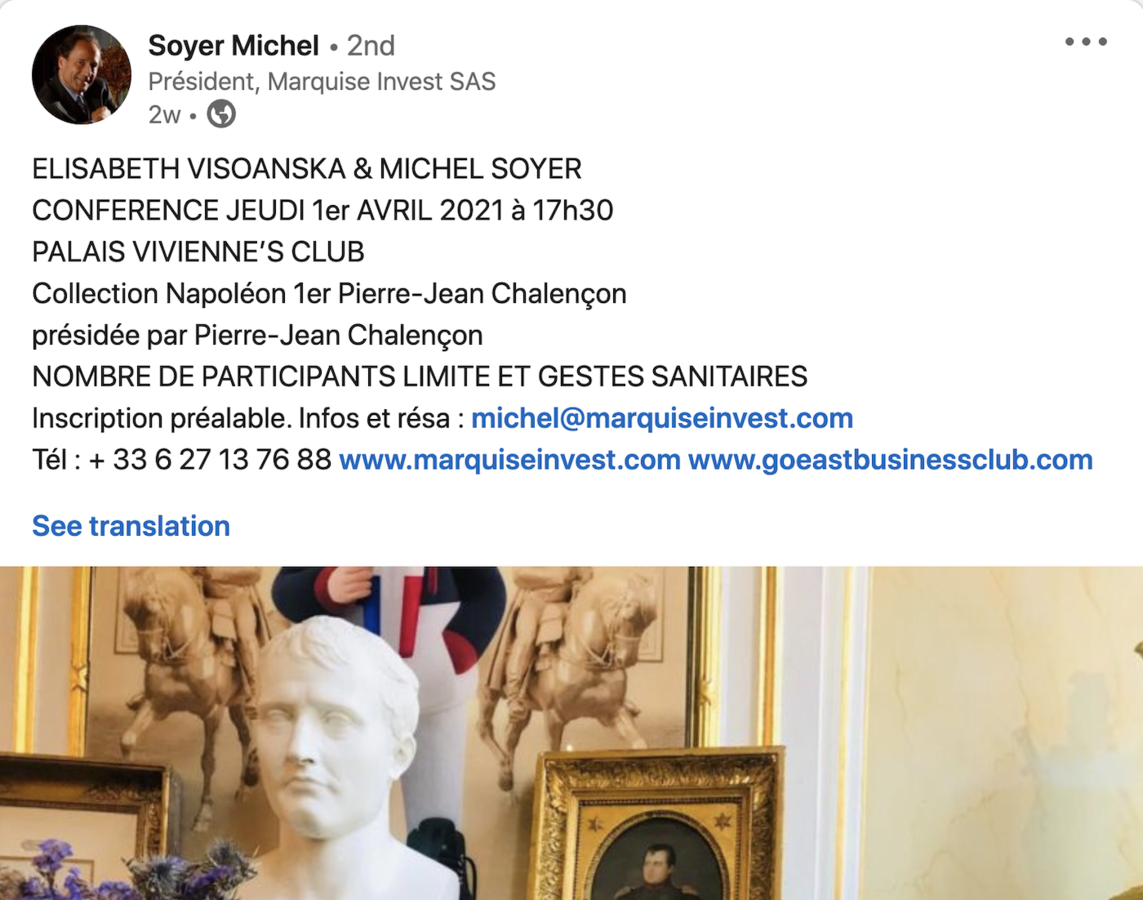Open the Soyer Michel name link

coord(233,46)
